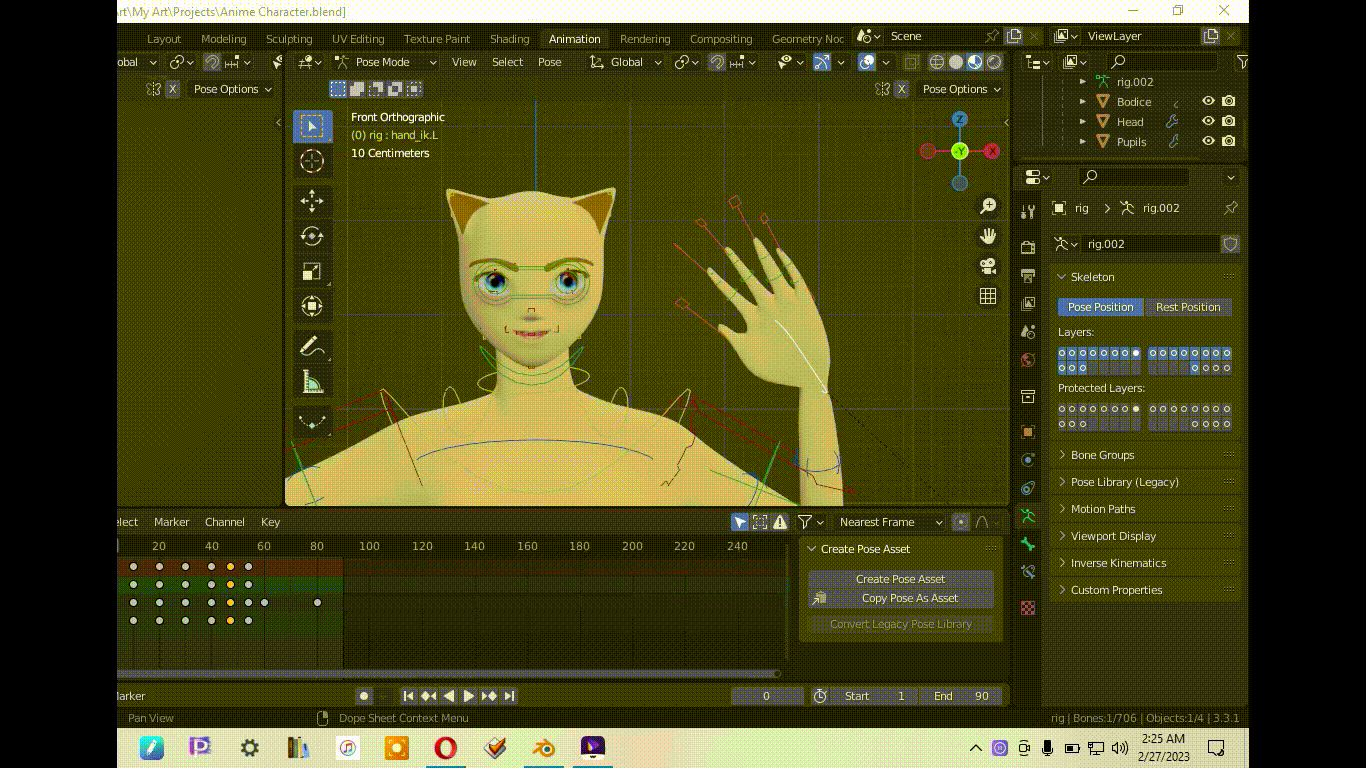Activate the Move tool
Screen dimensions: 1366x768
click(312, 200)
